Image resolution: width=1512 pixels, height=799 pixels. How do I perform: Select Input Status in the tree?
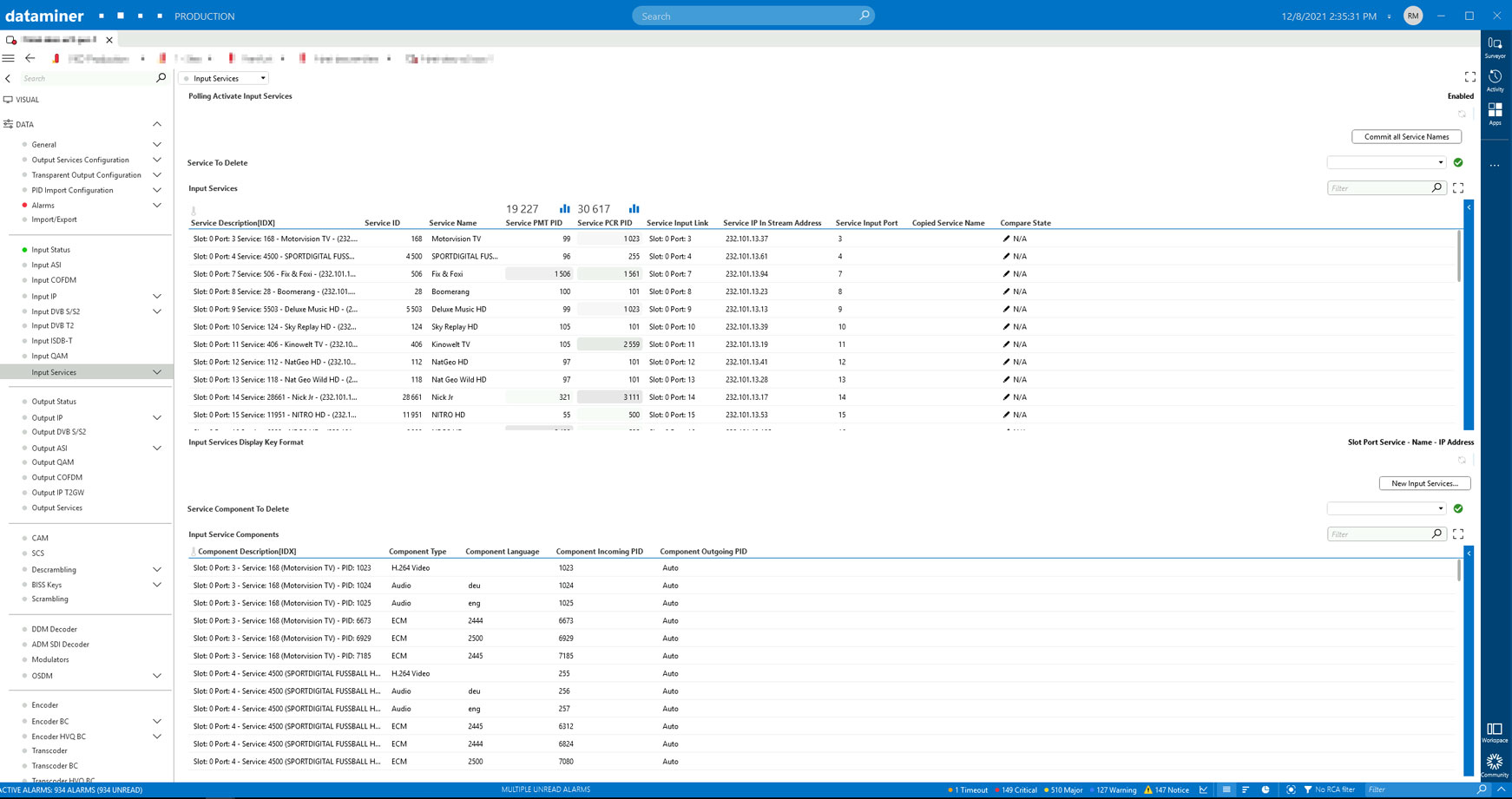pyautogui.click(x=50, y=250)
